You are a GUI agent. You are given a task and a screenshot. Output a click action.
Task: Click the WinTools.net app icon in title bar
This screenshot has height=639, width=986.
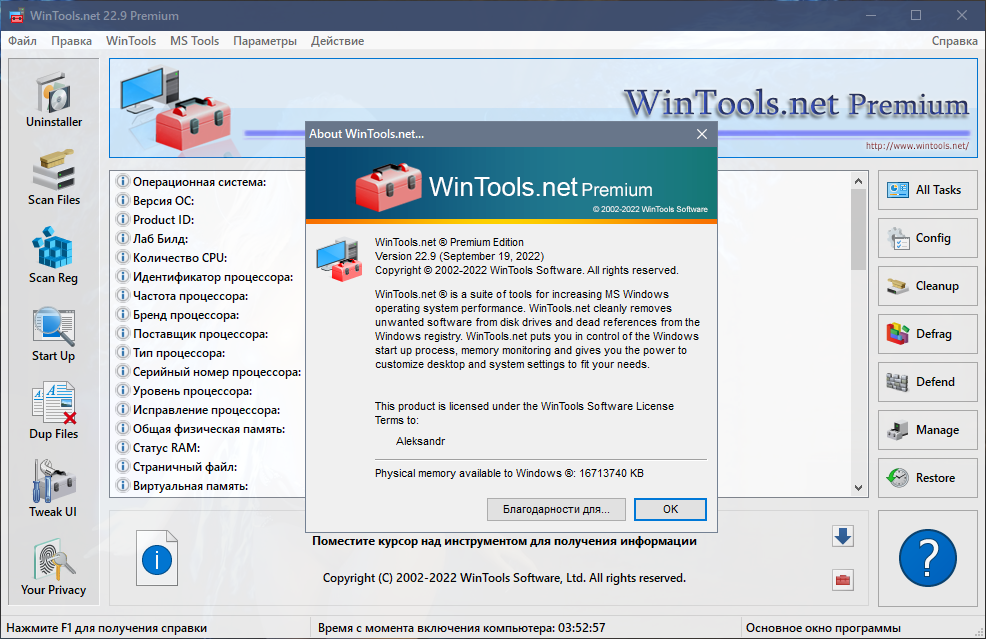16,16
